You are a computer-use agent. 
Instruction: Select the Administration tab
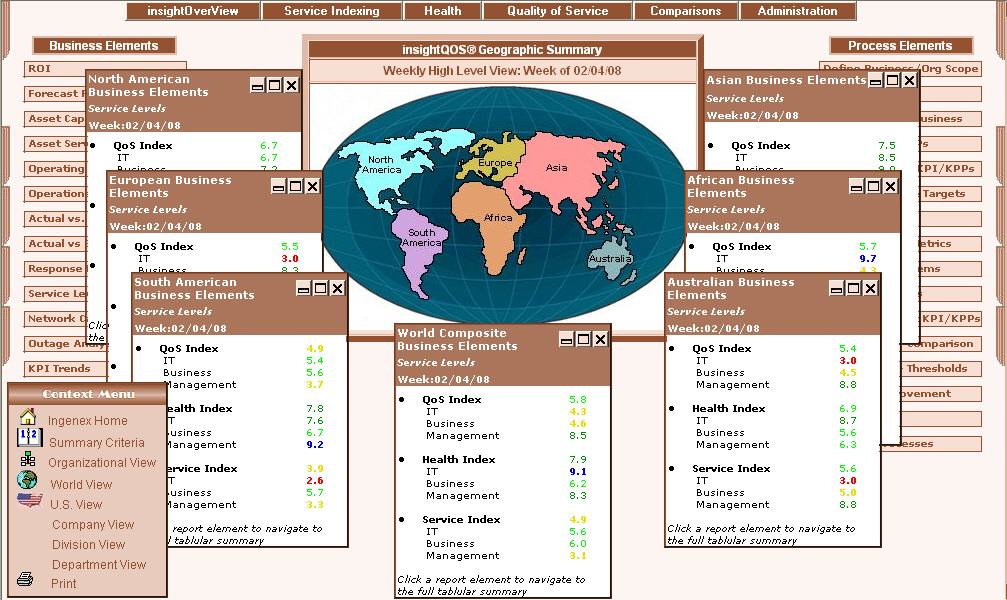coord(797,11)
